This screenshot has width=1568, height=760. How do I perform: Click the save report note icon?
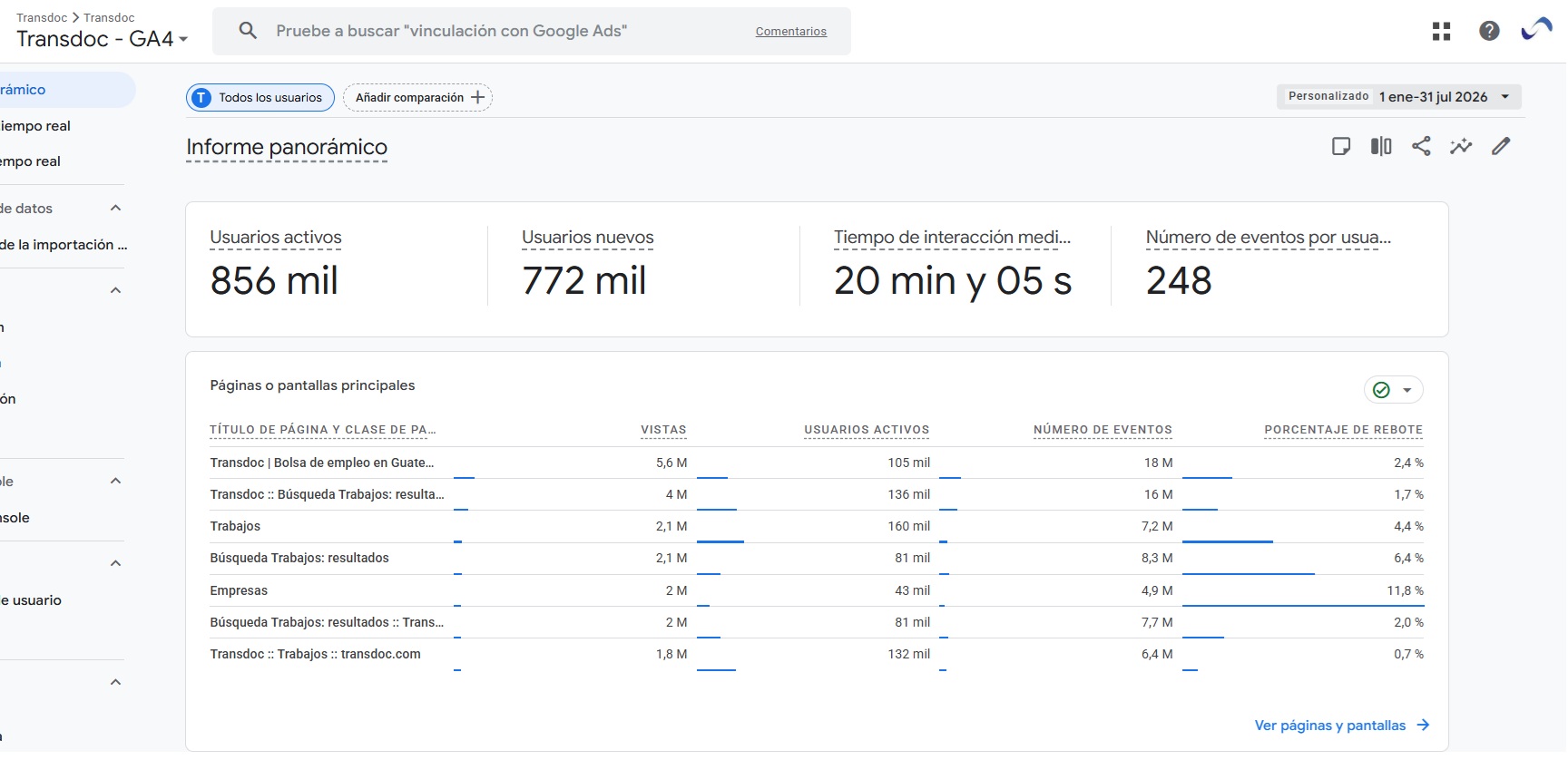click(1341, 146)
